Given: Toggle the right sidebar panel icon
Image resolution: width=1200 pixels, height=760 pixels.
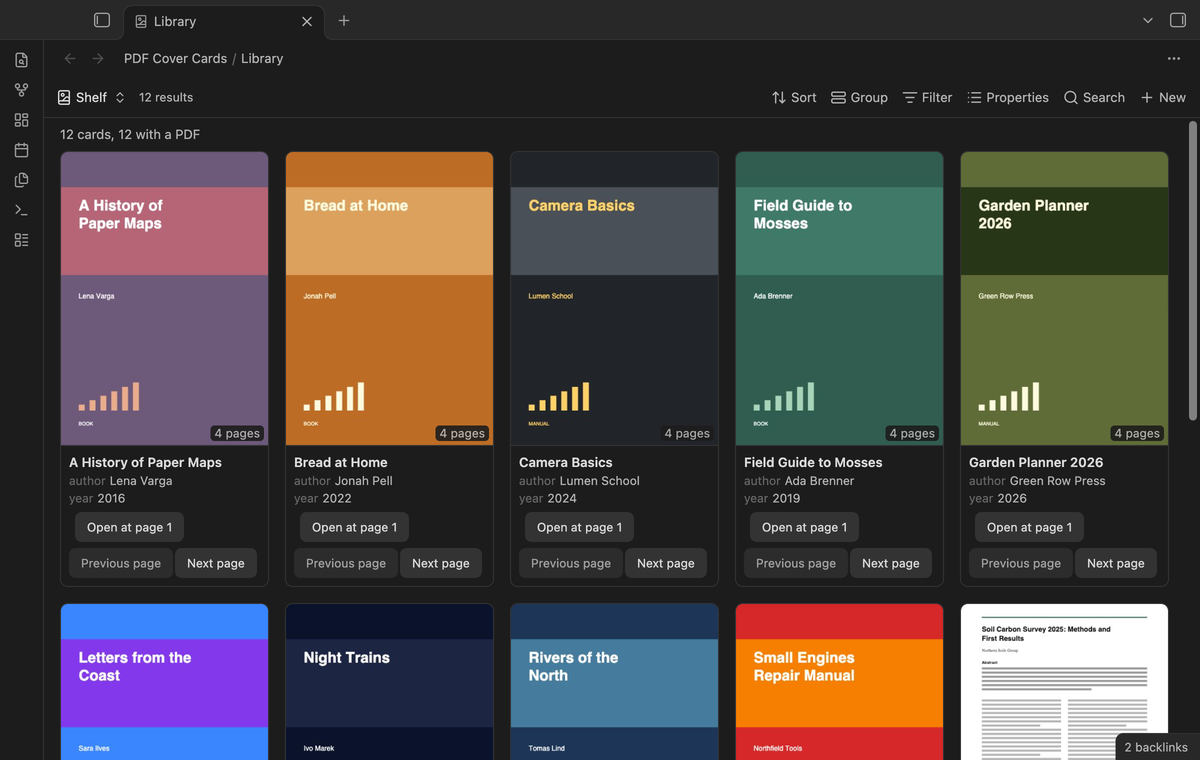Looking at the screenshot, I should 1177,20.
